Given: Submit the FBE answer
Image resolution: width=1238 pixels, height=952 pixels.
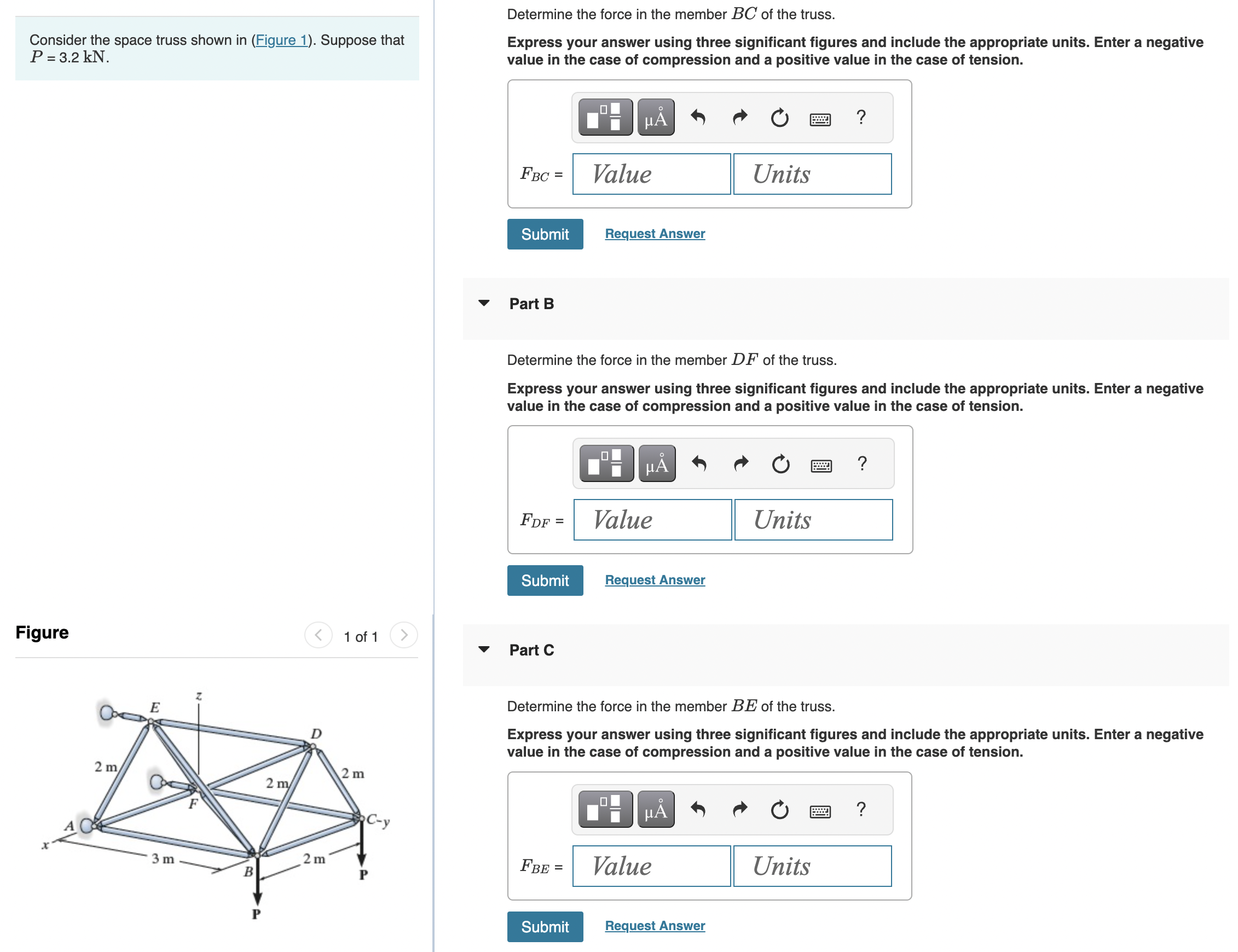Looking at the screenshot, I should coord(544,926).
